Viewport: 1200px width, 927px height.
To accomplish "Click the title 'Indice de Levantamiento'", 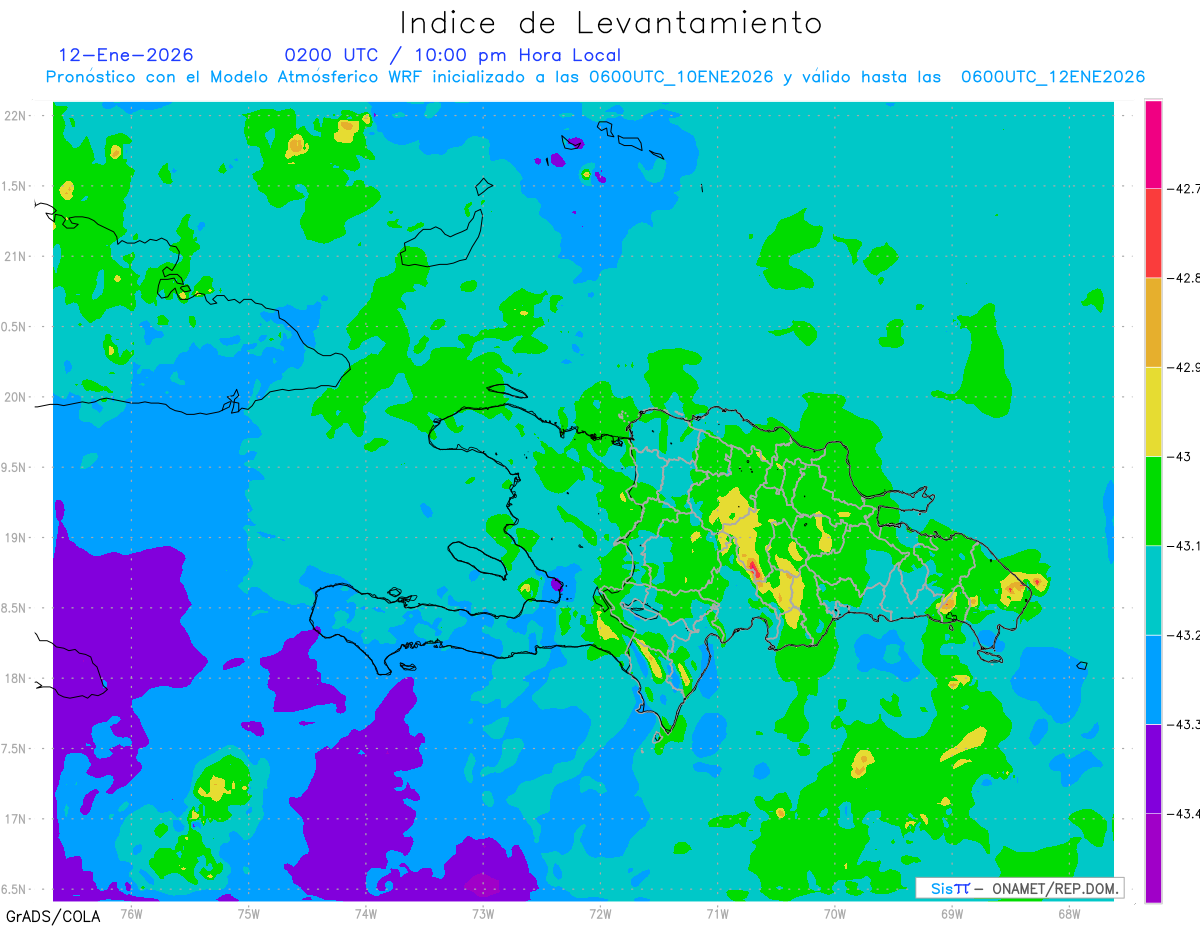I will (x=611, y=23).
